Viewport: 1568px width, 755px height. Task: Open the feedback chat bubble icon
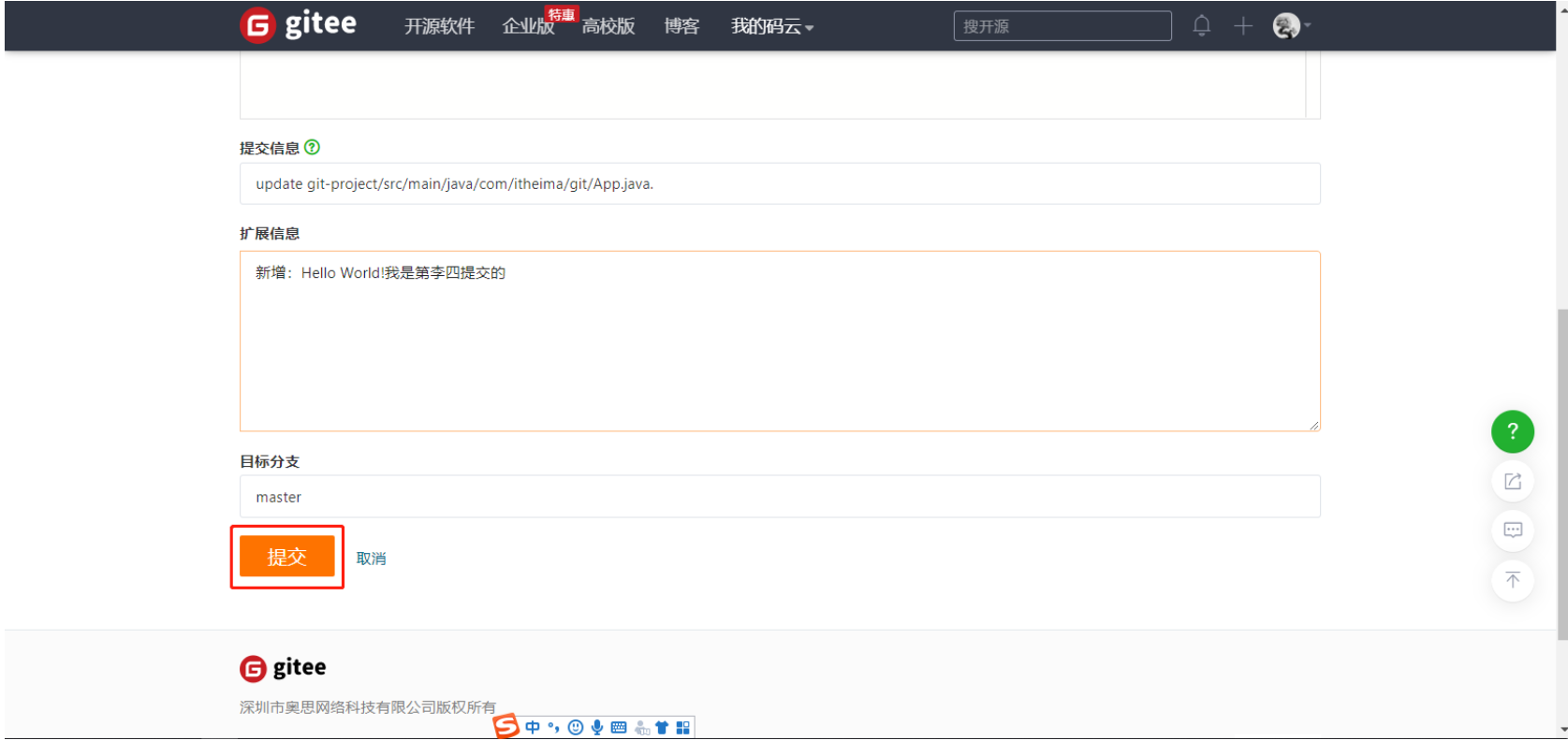click(x=1512, y=530)
